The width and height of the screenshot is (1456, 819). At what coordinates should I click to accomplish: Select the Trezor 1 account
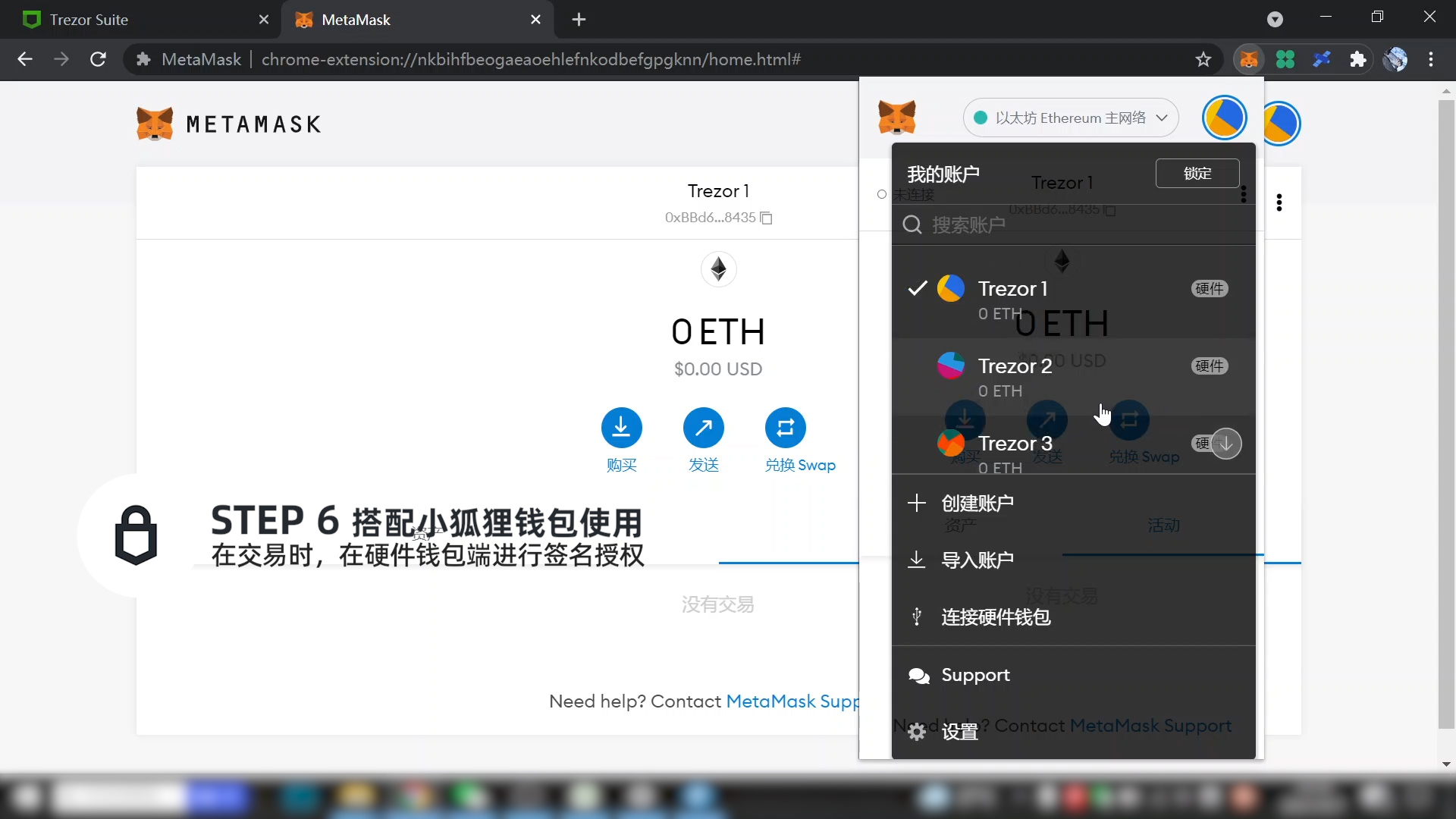click(x=1074, y=300)
